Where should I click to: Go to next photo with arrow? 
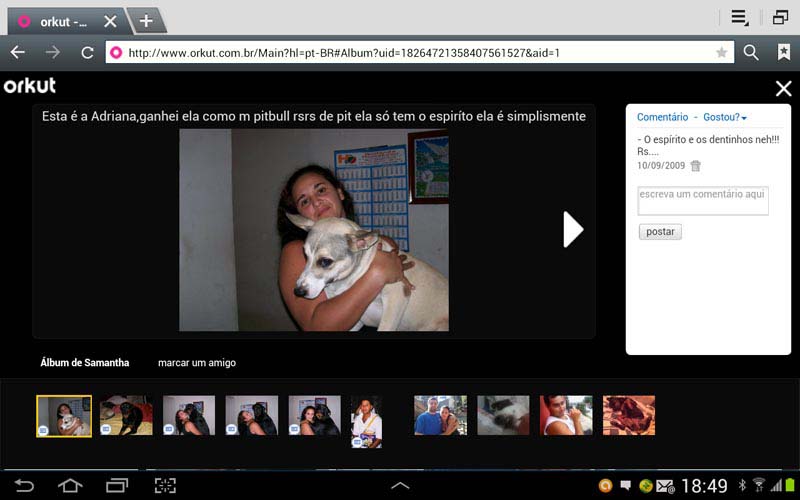pos(573,229)
